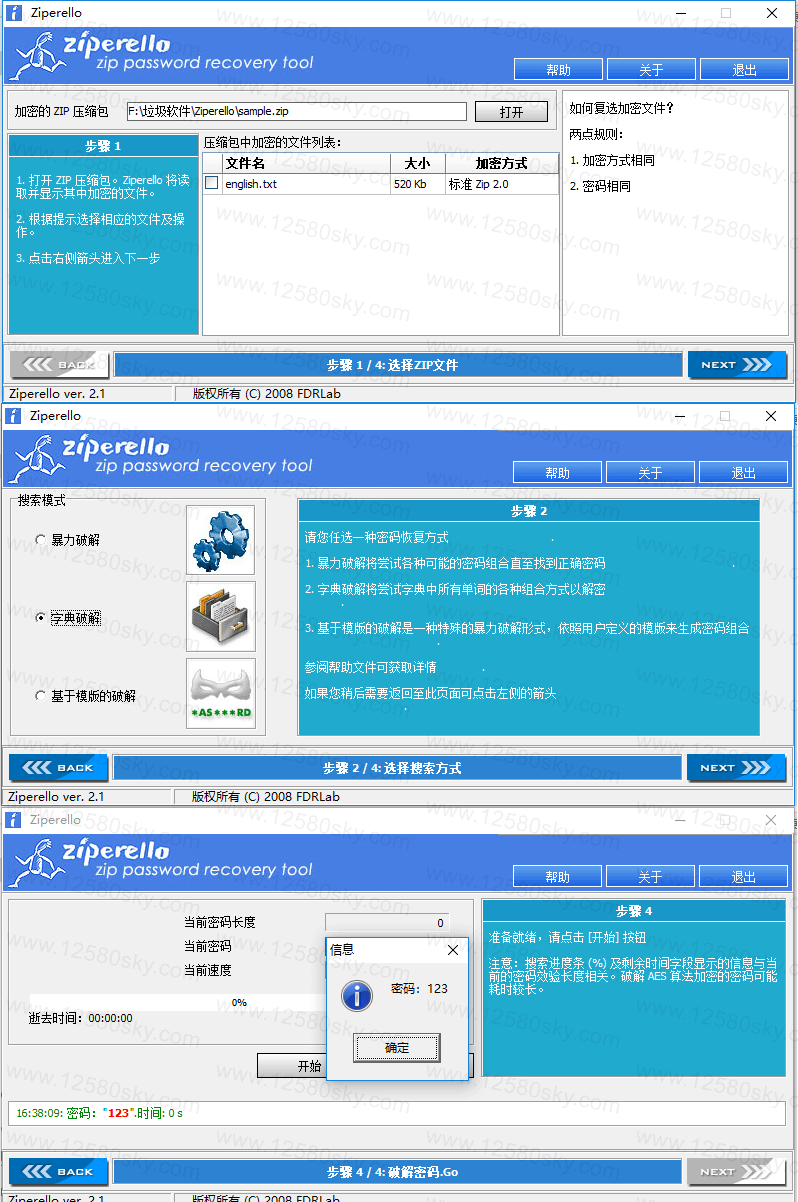798x1202 pixels.
Task: Click BACK in the step 1 window
Action: tap(59, 365)
